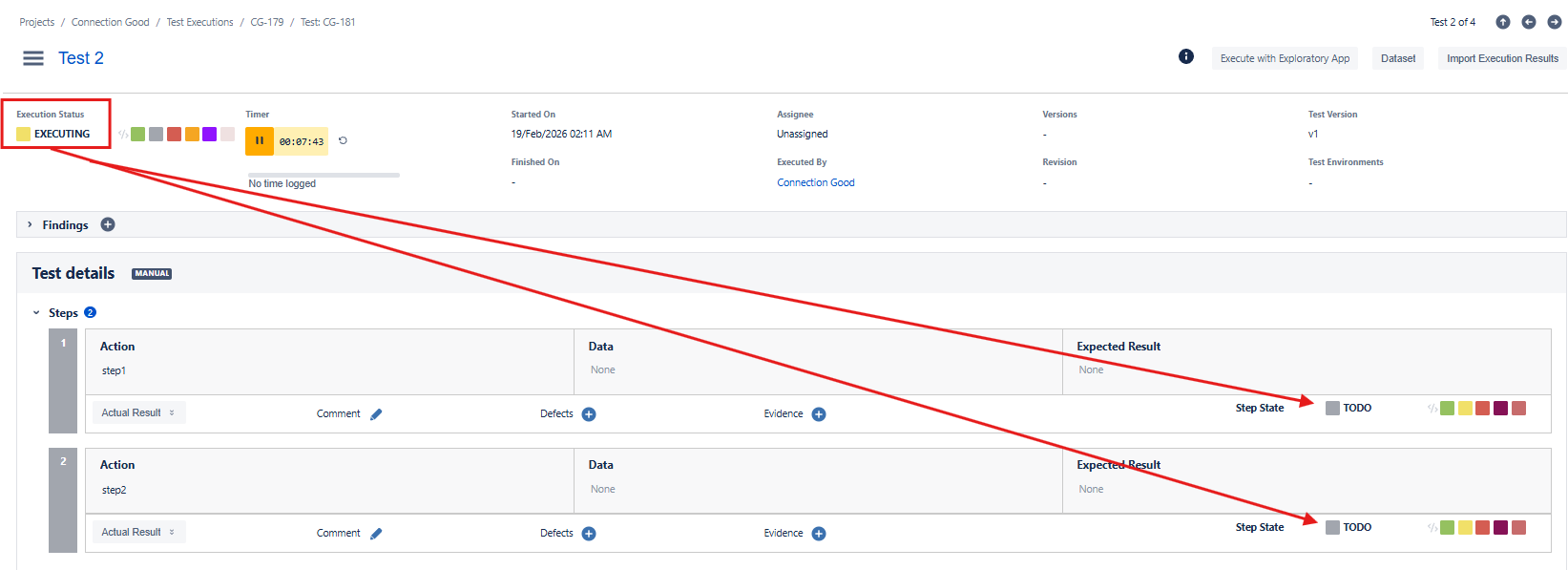Mark step2 state red
Image resolution: width=1568 pixels, height=570 pixels.
click(x=1483, y=528)
